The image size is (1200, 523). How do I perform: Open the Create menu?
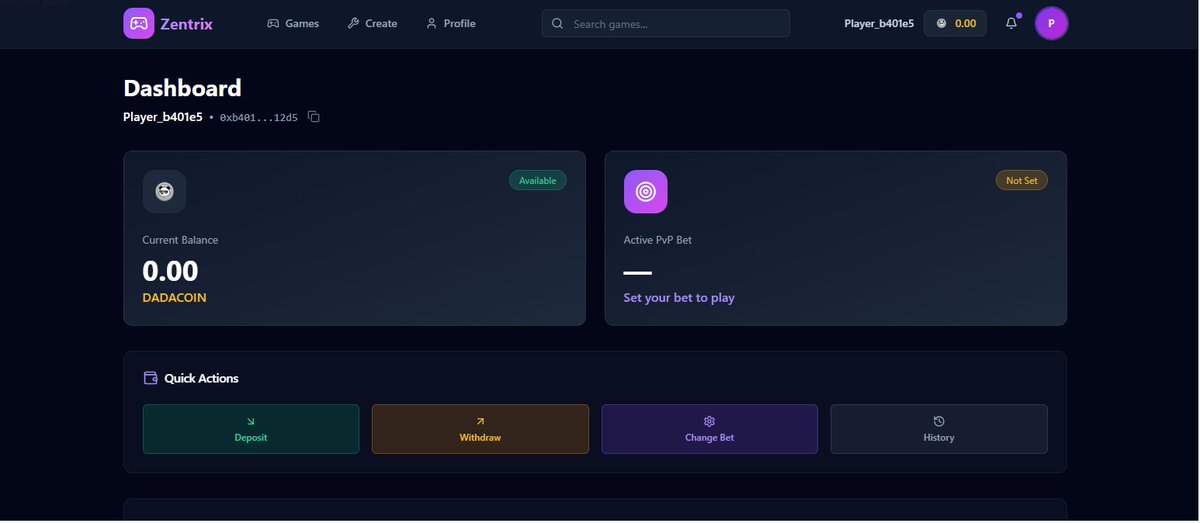[x=372, y=23]
